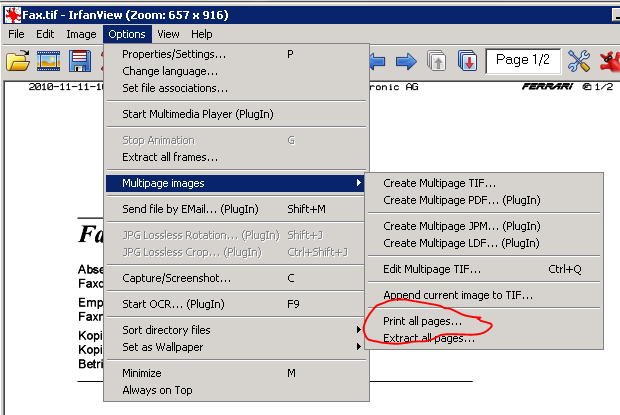Viewport: 620px width, 415px height.
Task: Select Print all pages option
Action: [422, 322]
